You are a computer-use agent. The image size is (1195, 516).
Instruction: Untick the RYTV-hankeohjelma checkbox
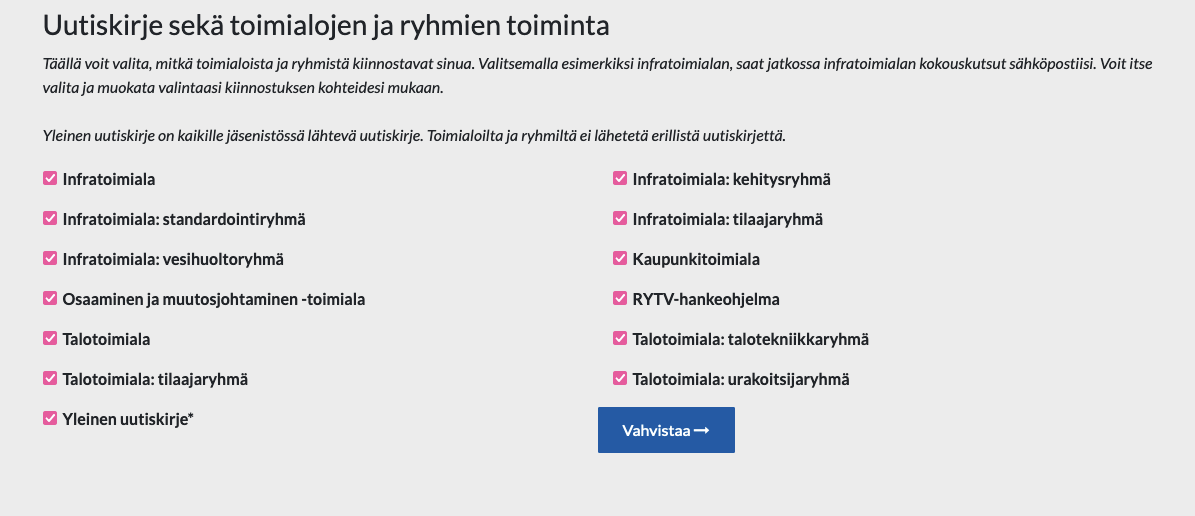point(620,299)
